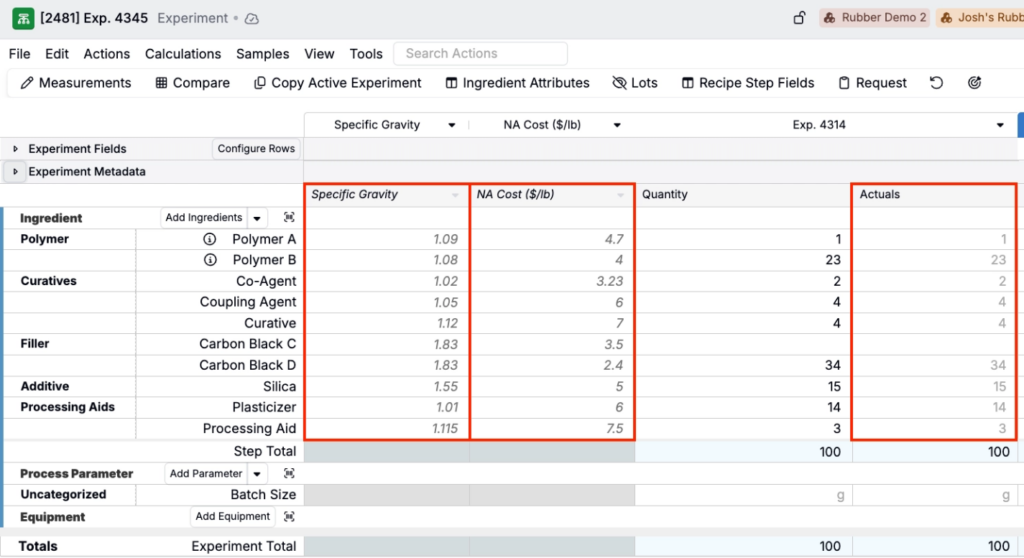Open the info icon for Polymer A

(x=210, y=239)
